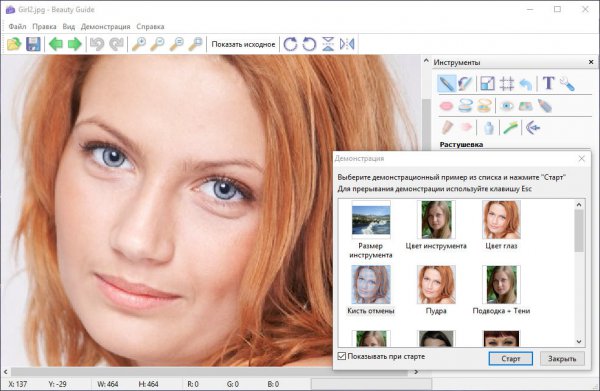Click the Старт button
The image size is (600, 391).
click(510, 358)
